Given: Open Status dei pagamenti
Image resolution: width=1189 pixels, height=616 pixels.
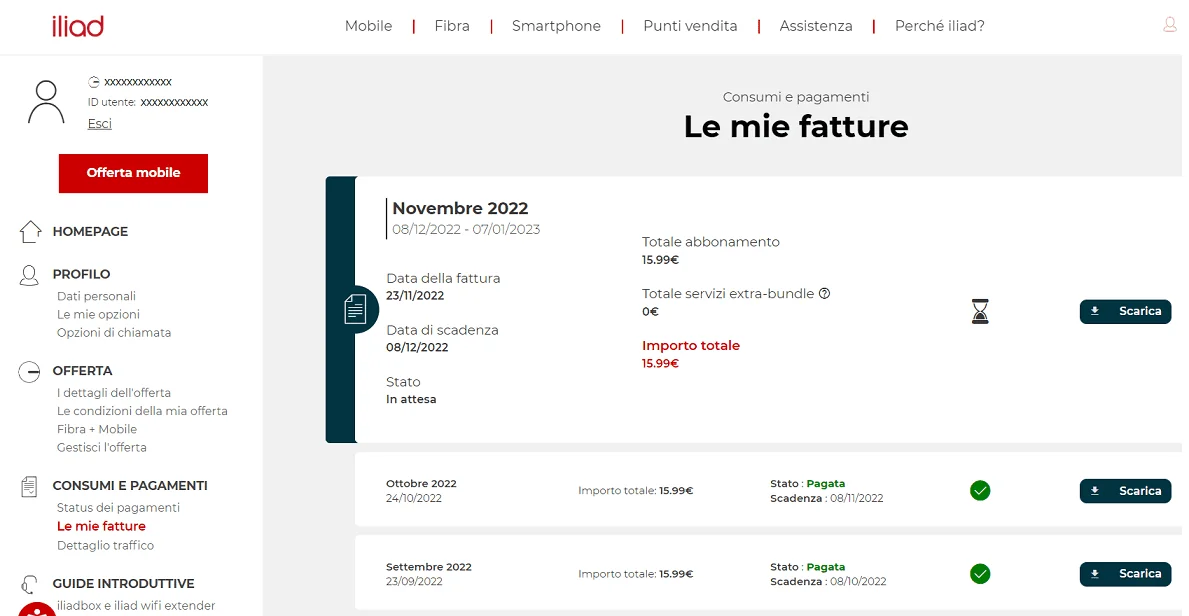Looking at the screenshot, I should coord(118,508).
